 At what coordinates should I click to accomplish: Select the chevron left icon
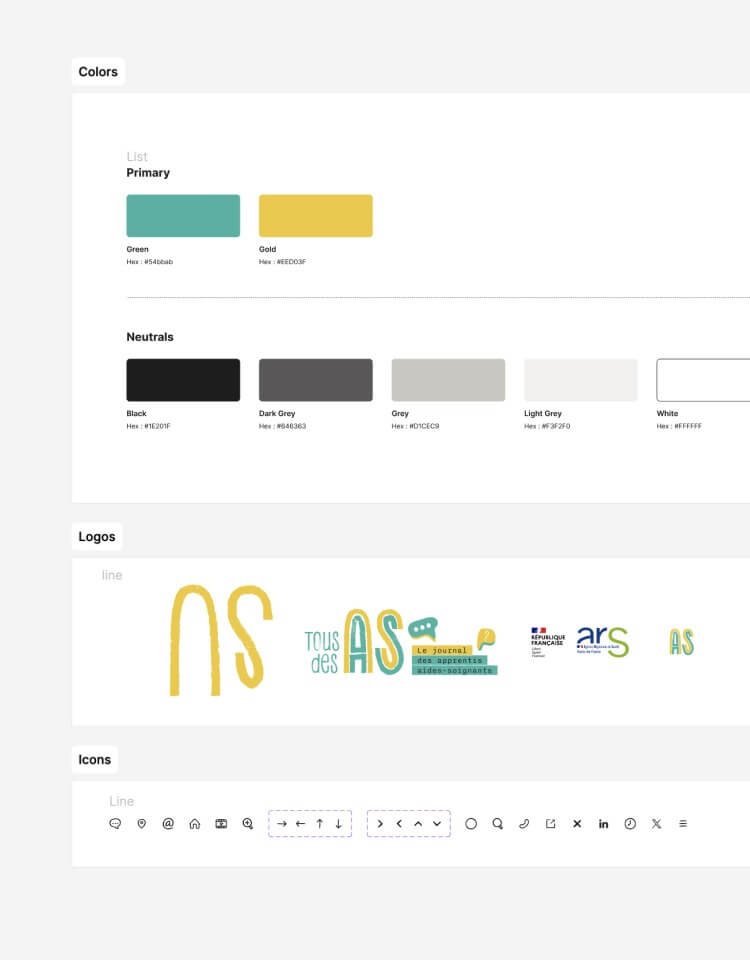[x=399, y=823]
